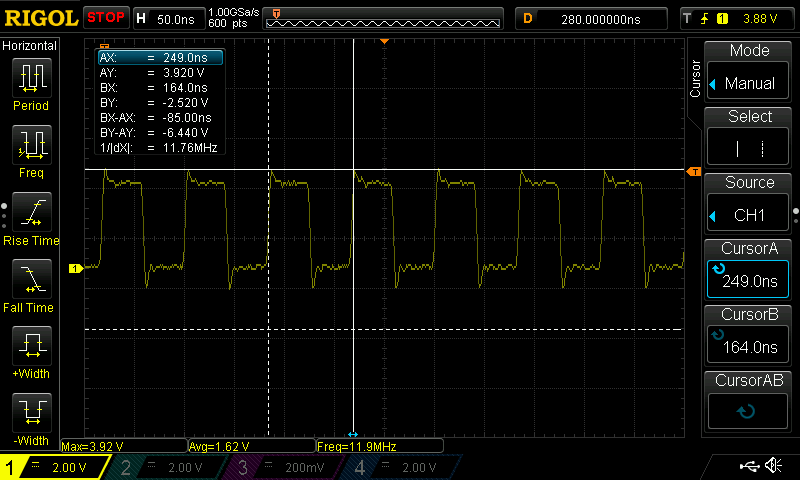Image resolution: width=800 pixels, height=480 pixels.
Task: Choose the Fall Time measurement icon
Action: 32,279
